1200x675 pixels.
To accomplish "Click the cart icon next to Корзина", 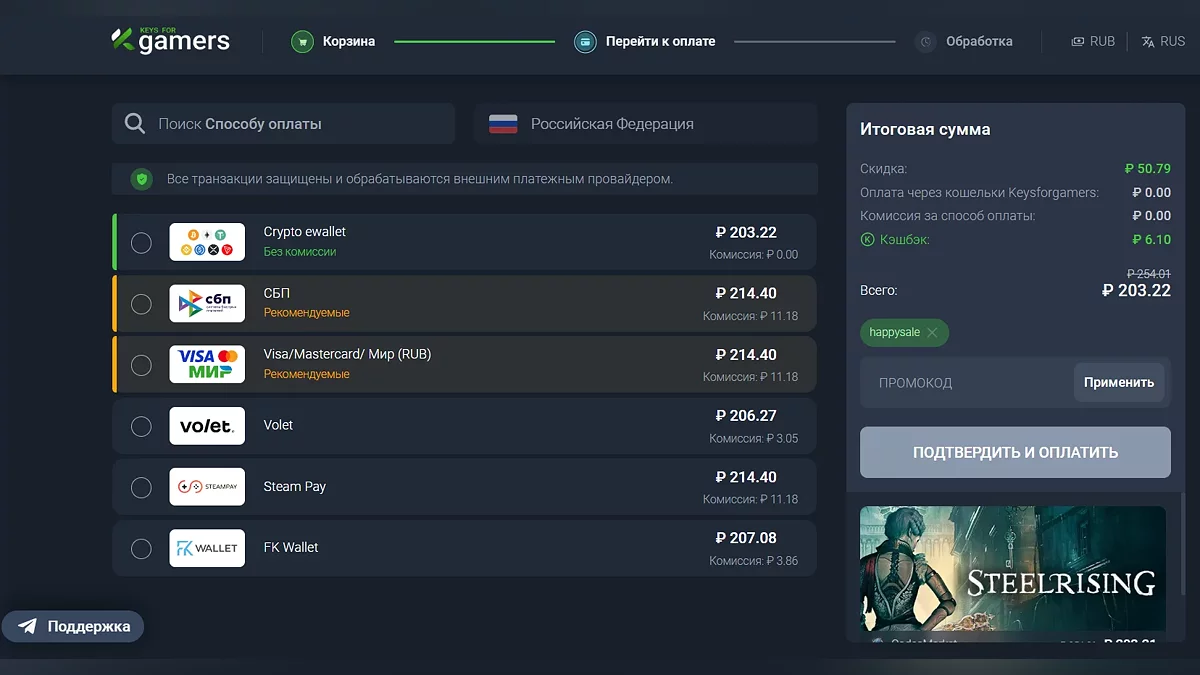I will point(302,42).
